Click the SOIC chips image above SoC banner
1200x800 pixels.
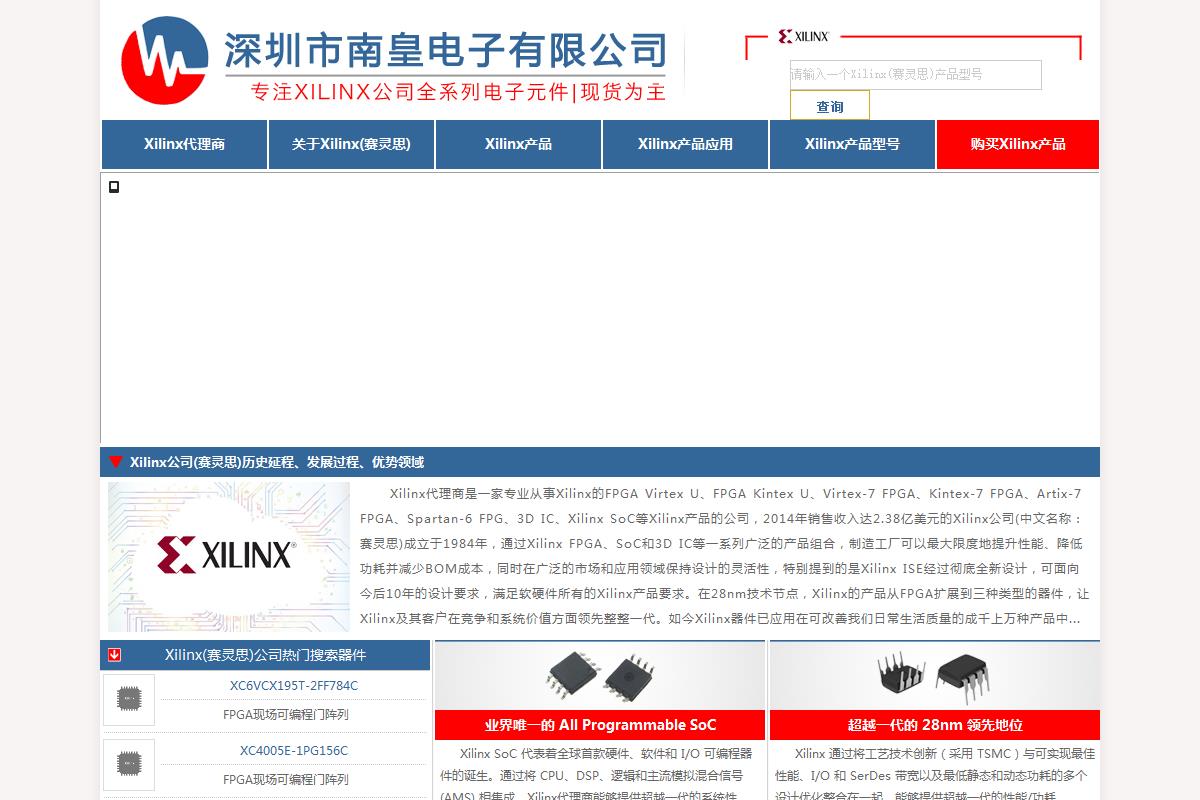tap(600, 675)
